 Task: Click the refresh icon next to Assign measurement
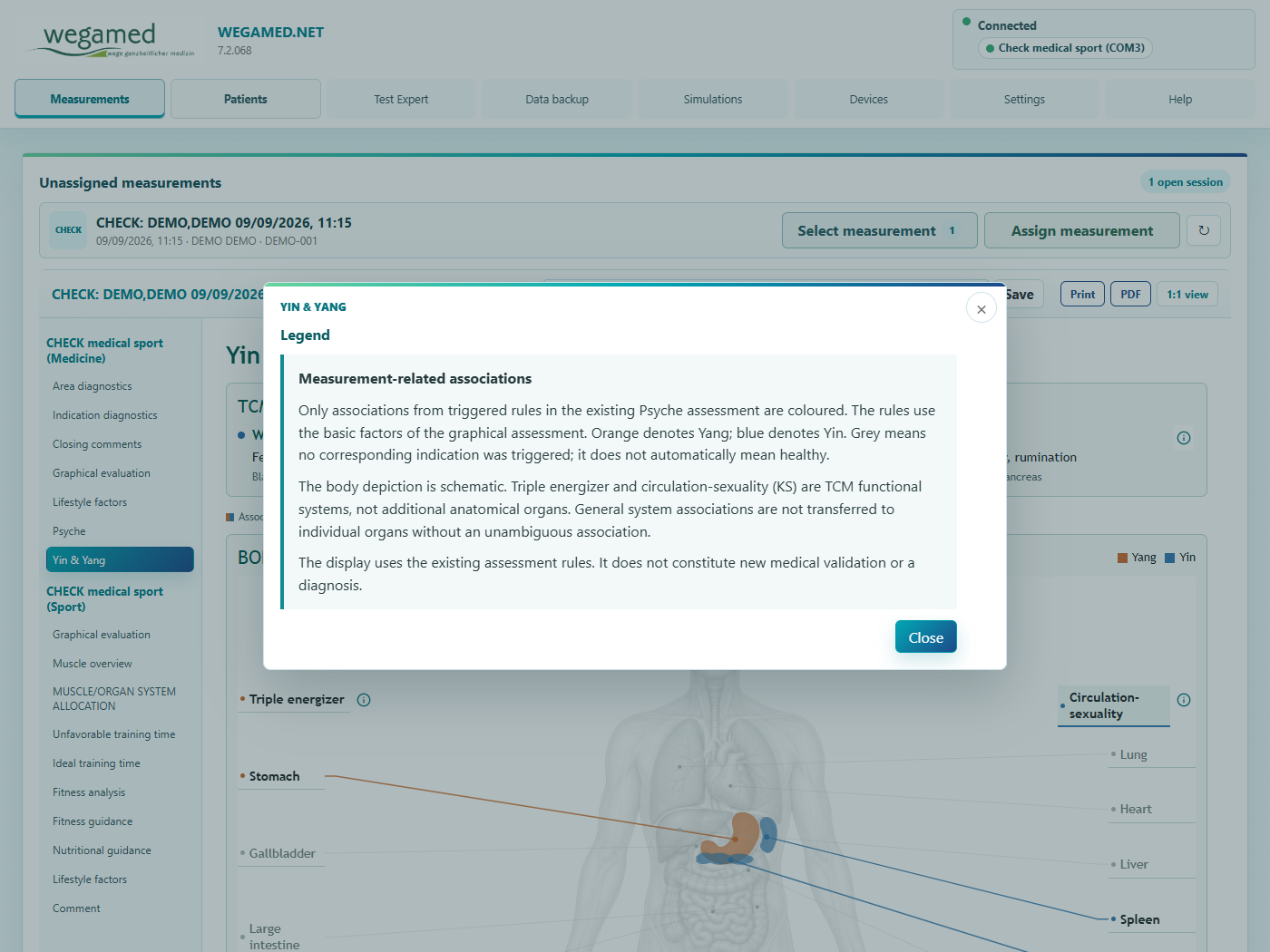point(1204,230)
